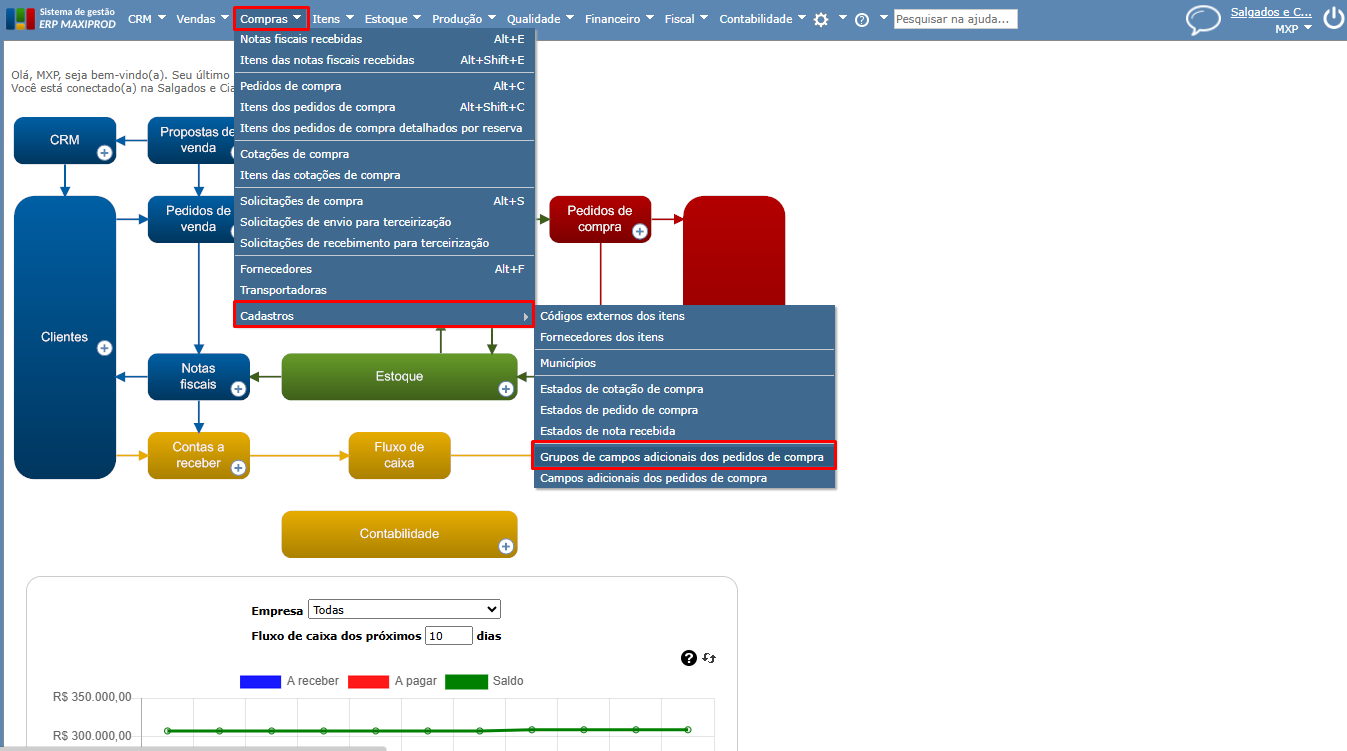Select Itens dos pedidos detalhados por reserva

click(x=385, y=128)
